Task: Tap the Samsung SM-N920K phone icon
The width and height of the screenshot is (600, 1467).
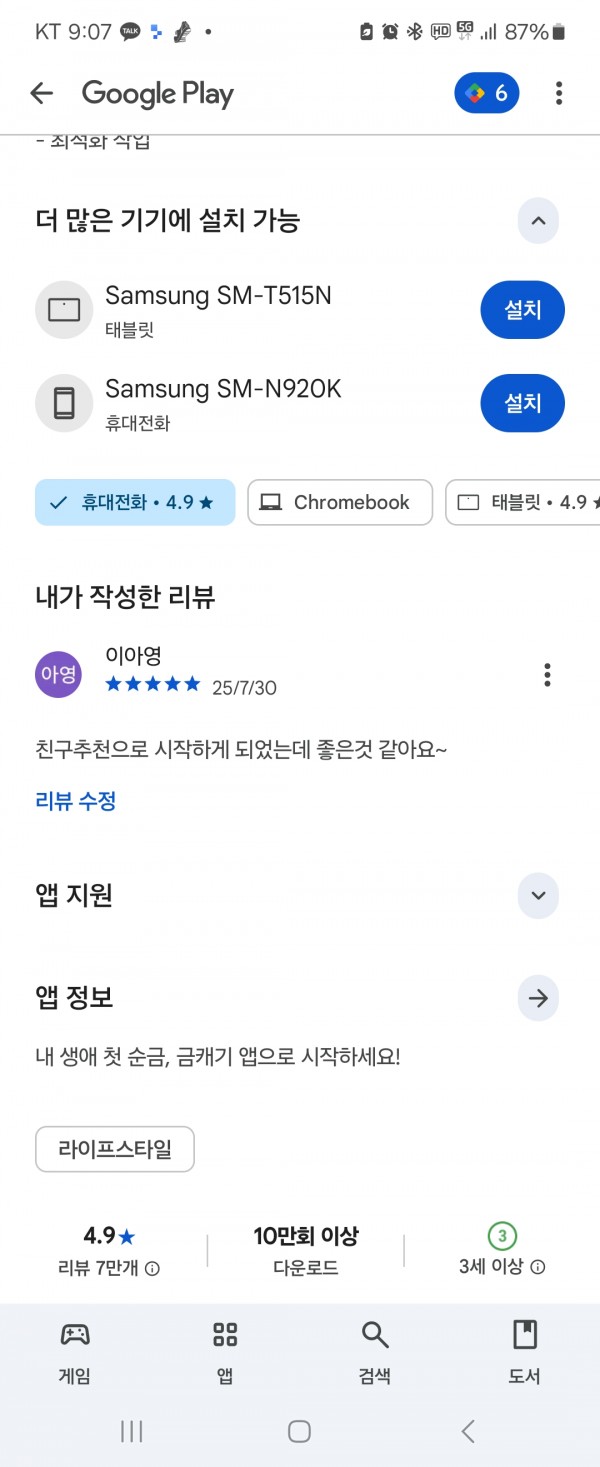Action: [x=64, y=404]
